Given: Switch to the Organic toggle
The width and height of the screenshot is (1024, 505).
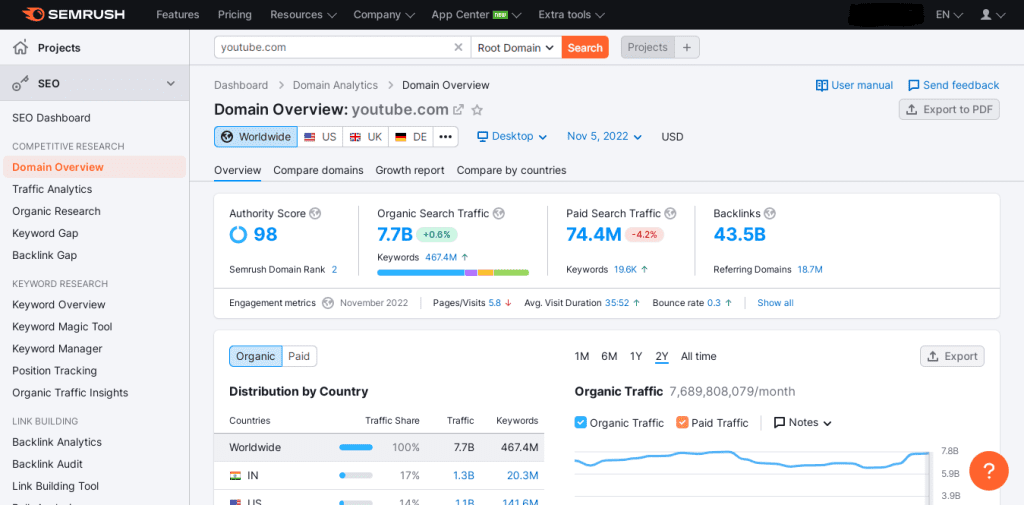Looking at the screenshot, I should [x=255, y=356].
